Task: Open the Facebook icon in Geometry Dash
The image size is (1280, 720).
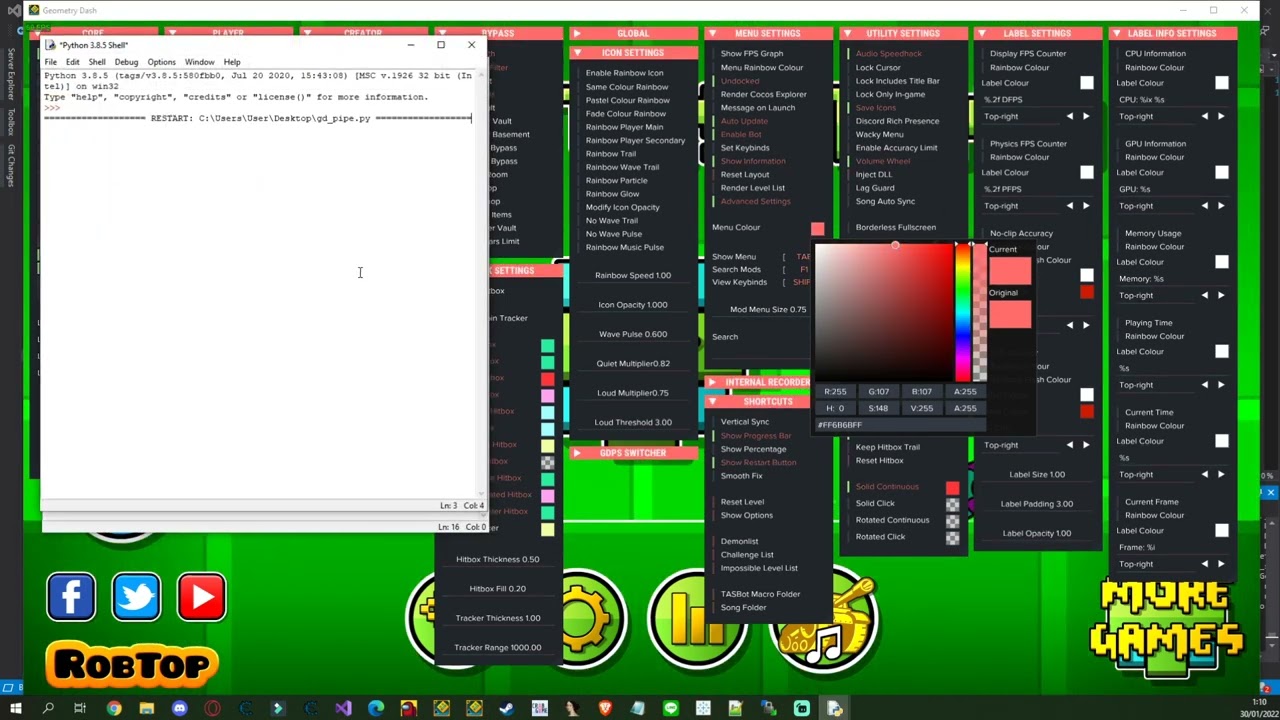Action: pos(71,597)
